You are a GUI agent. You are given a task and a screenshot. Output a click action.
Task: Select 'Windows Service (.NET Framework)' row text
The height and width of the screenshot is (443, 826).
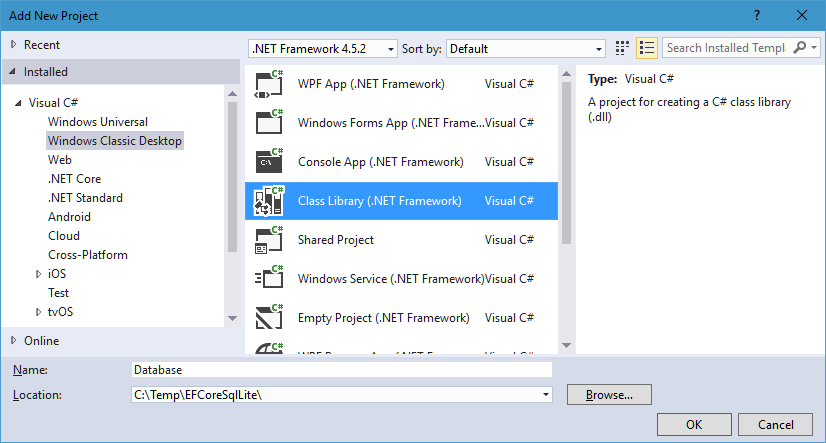point(391,279)
